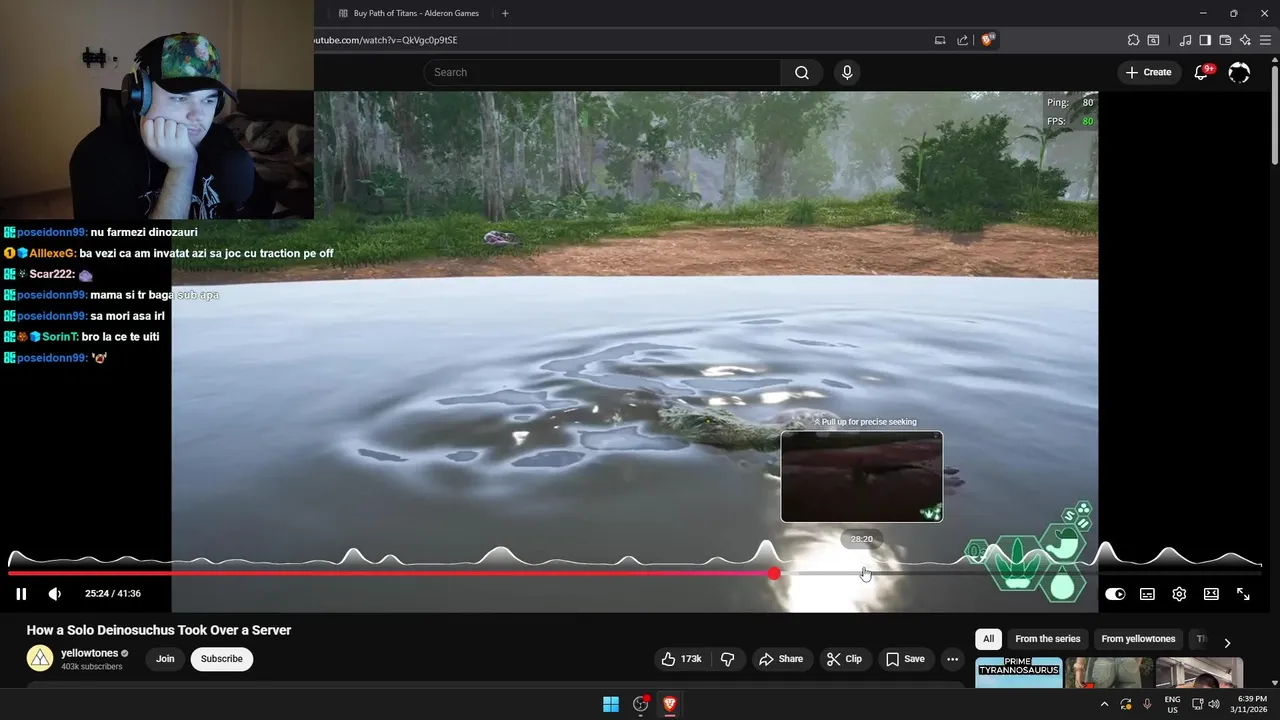1280x720 pixels.
Task: Focus the YouTube Search box
Action: (603, 72)
